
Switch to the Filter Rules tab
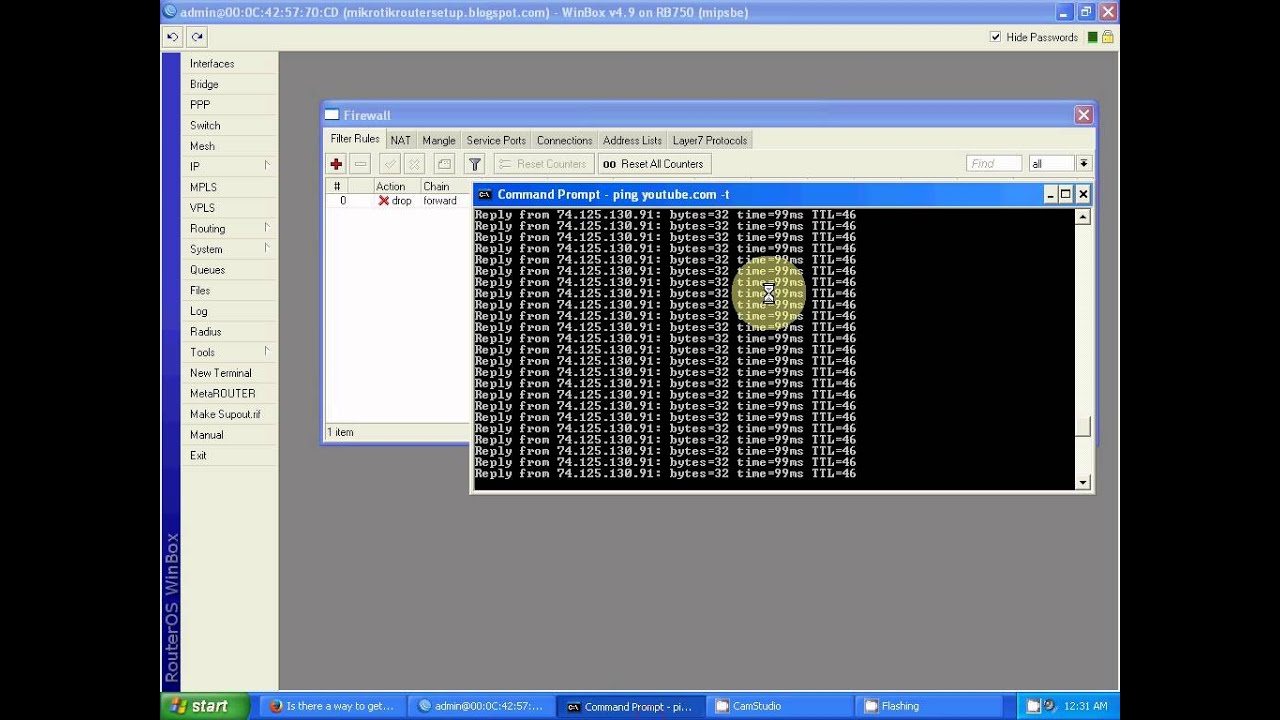tap(355, 139)
